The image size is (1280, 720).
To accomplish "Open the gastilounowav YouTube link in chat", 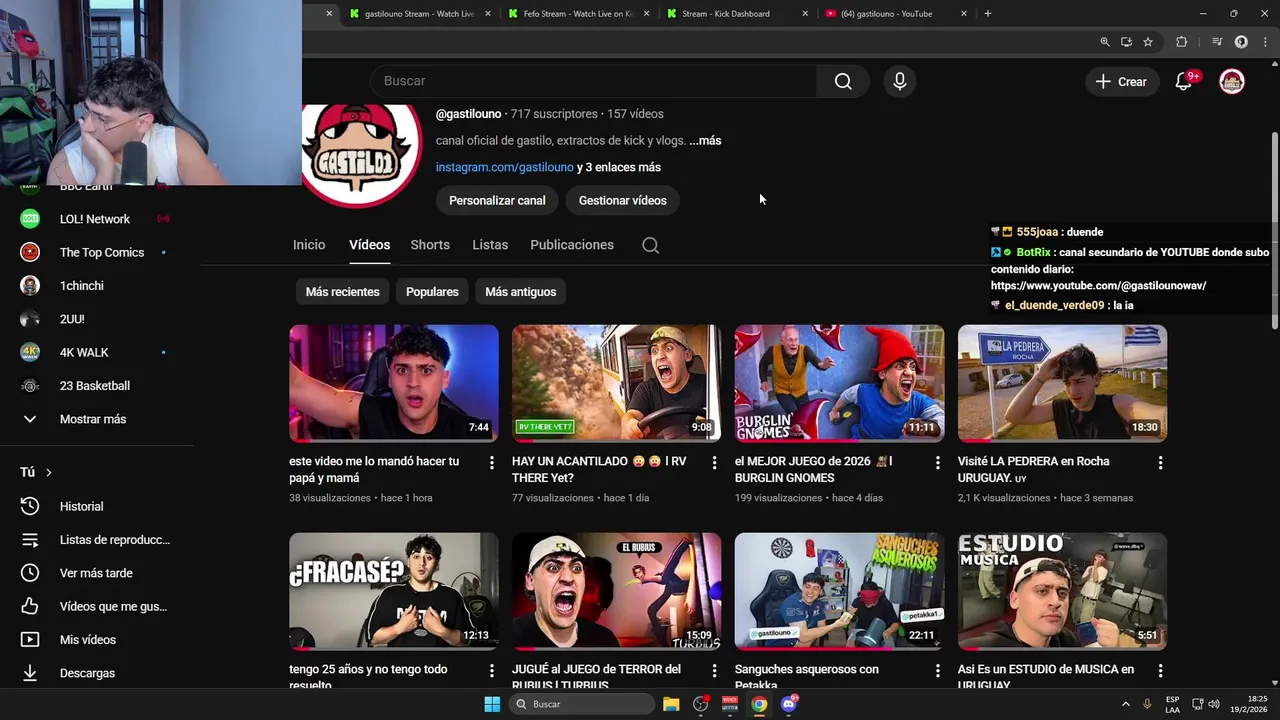I will [x=1099, y=286].
